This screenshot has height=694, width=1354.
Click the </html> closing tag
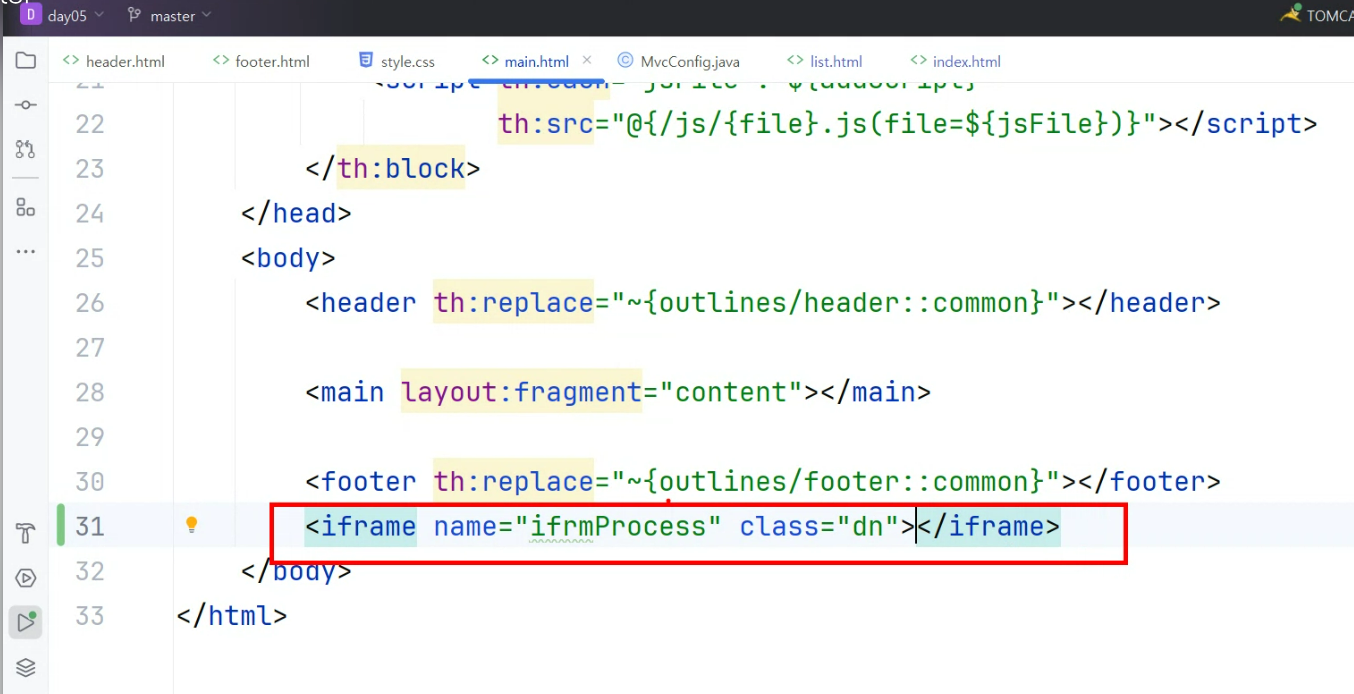[232, 615]
